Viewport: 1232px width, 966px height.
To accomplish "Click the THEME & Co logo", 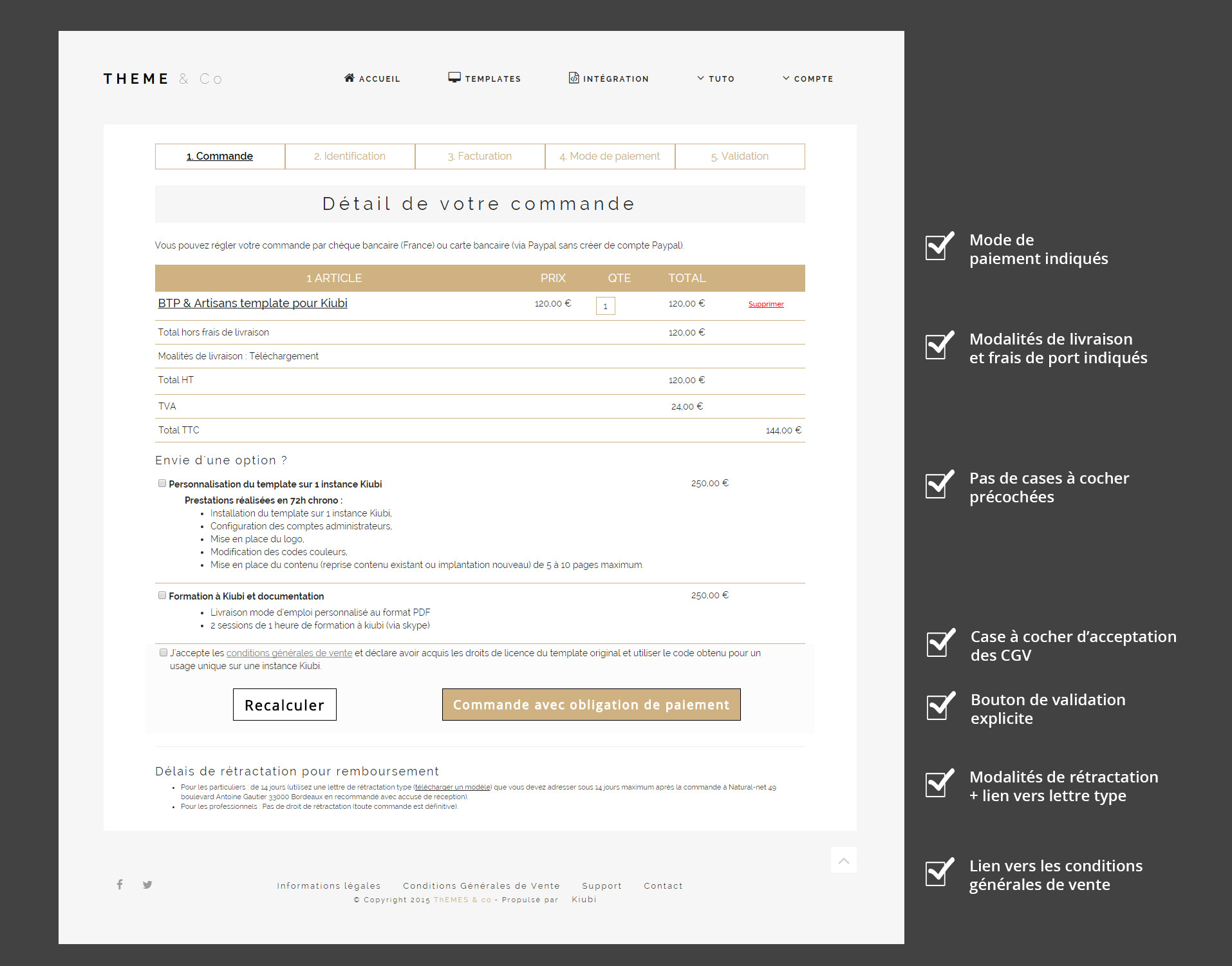I will click(163, 79).
